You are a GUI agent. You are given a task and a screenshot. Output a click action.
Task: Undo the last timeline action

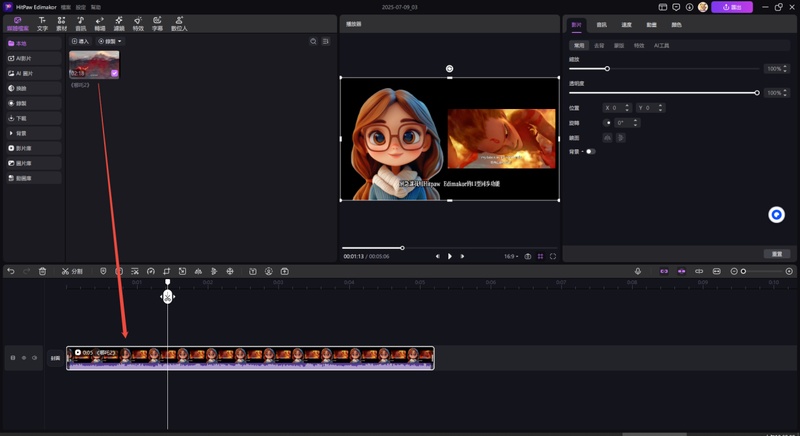pyautogui.click(x=11, y=271)
